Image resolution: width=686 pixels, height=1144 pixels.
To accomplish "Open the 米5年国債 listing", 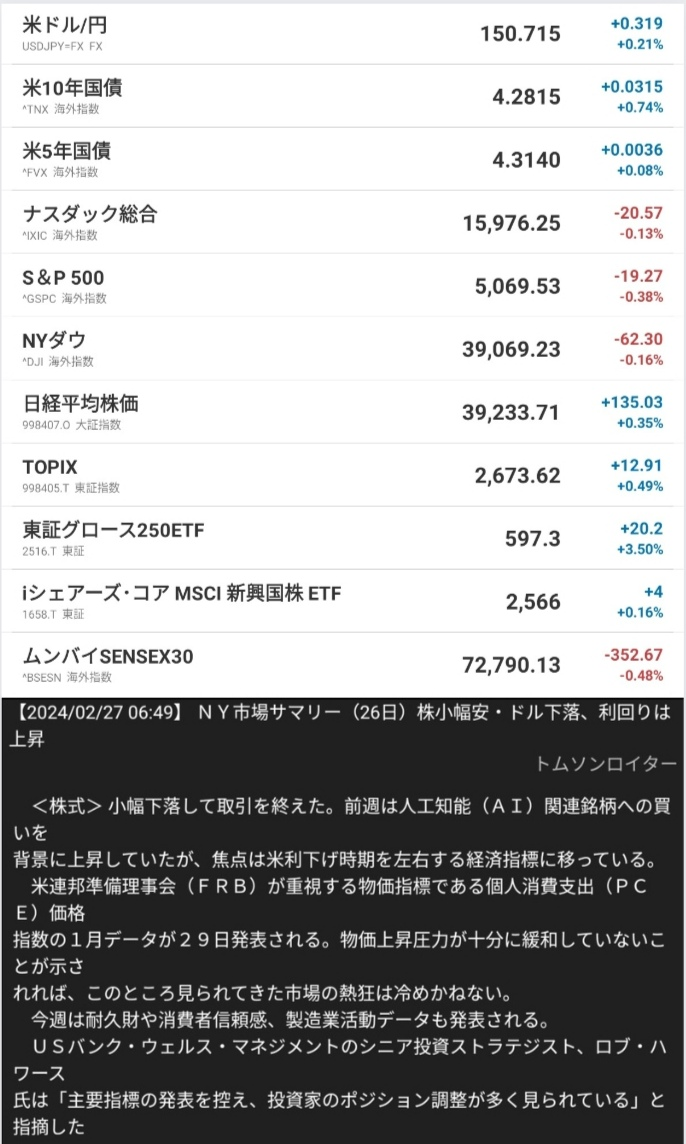I will click(x=66, y=150).
